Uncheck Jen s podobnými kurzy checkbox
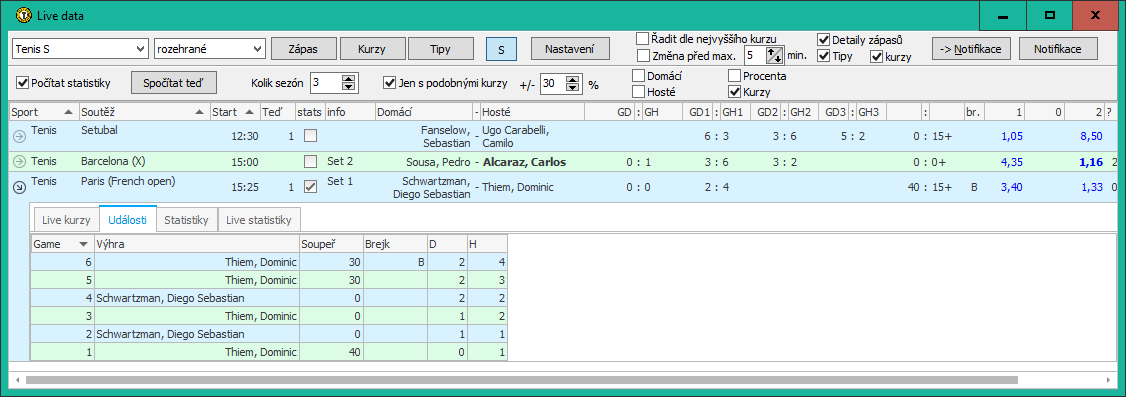This screenshot has height=397, width=1126. pos(390,83)
